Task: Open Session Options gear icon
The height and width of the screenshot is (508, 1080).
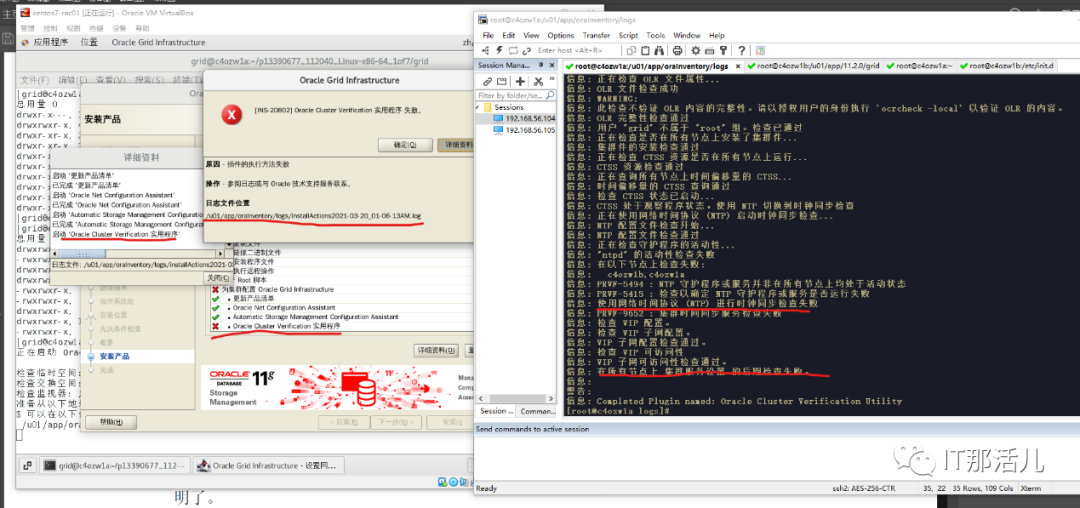Action: point(696,50)
